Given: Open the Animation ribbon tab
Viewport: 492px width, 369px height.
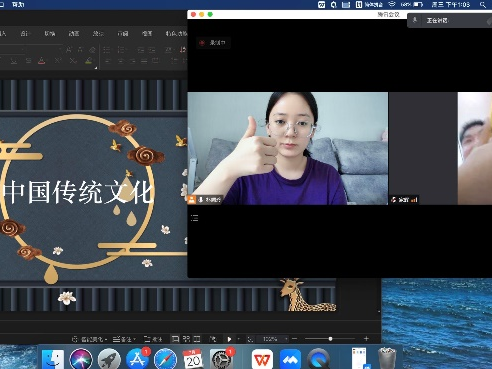Looking at the screenshot, I should point(74,33).
